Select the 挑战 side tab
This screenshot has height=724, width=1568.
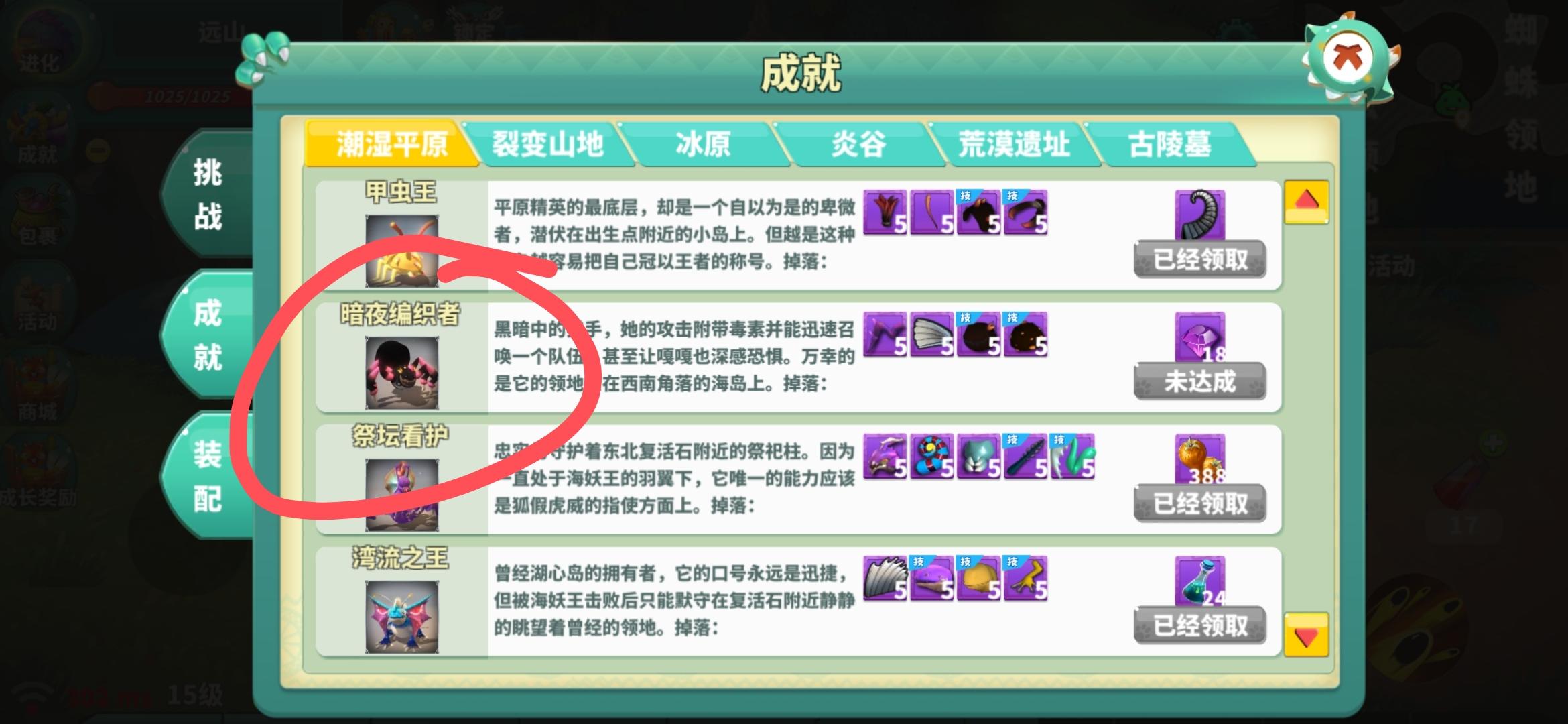point(207,194)
